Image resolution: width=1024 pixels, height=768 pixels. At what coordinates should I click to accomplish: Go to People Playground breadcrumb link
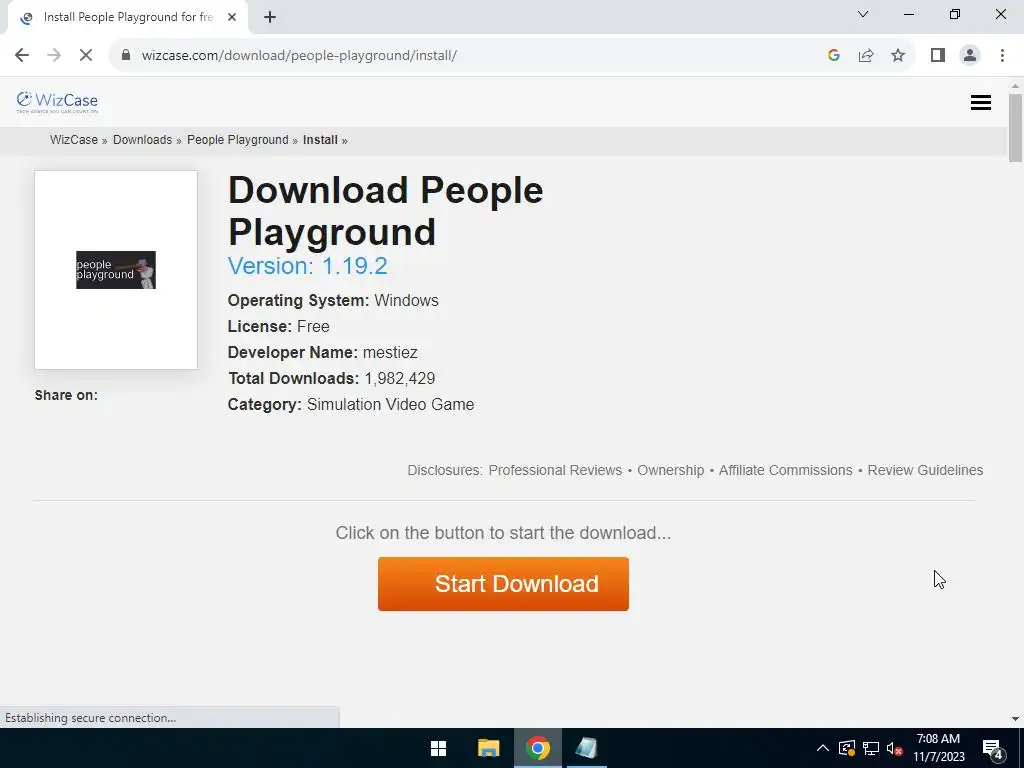tap(238, 140)
